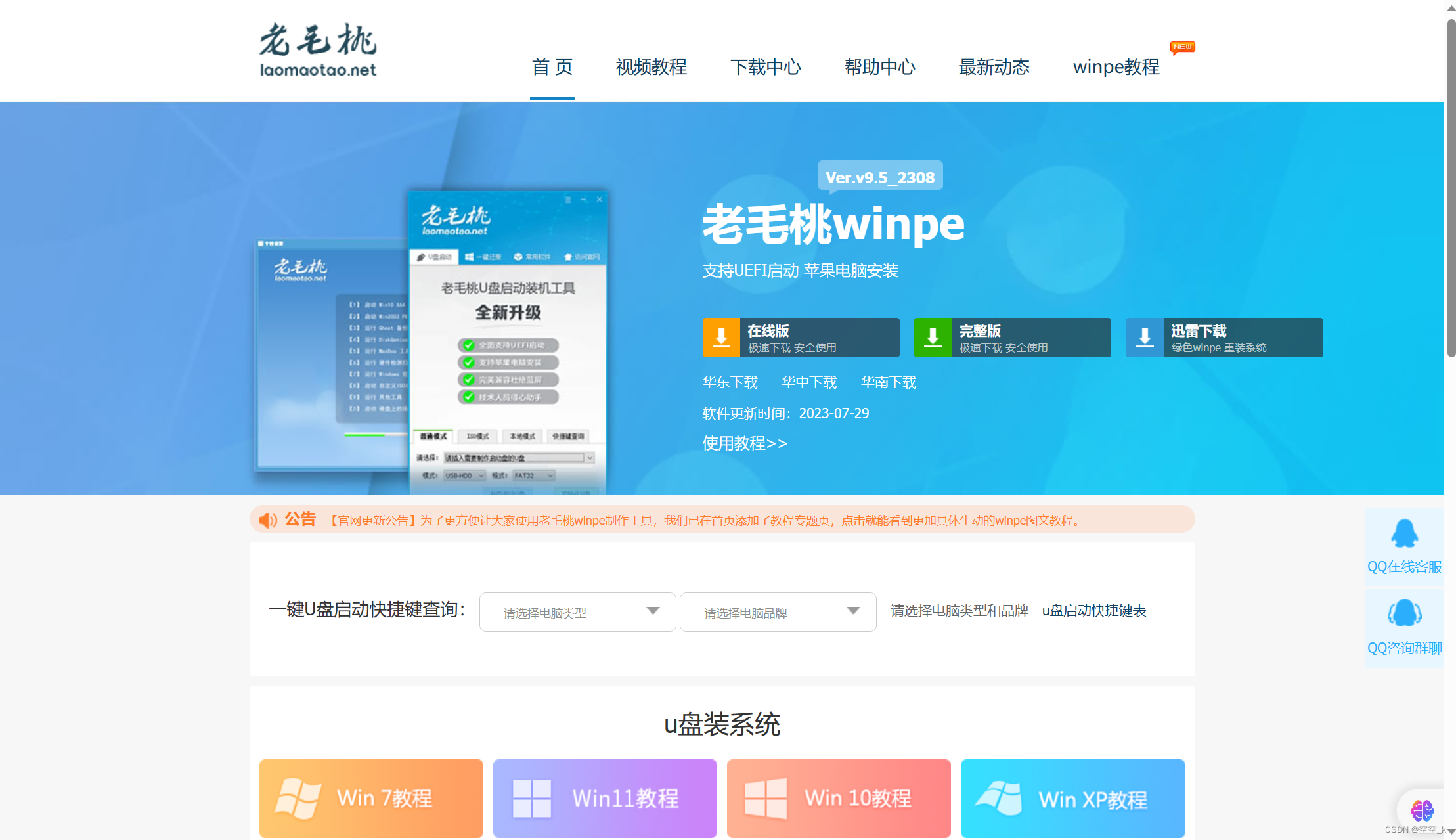Open the 使用教程>> link
The height and width of the screenshot is (840, 1456).
click(745, 443)
